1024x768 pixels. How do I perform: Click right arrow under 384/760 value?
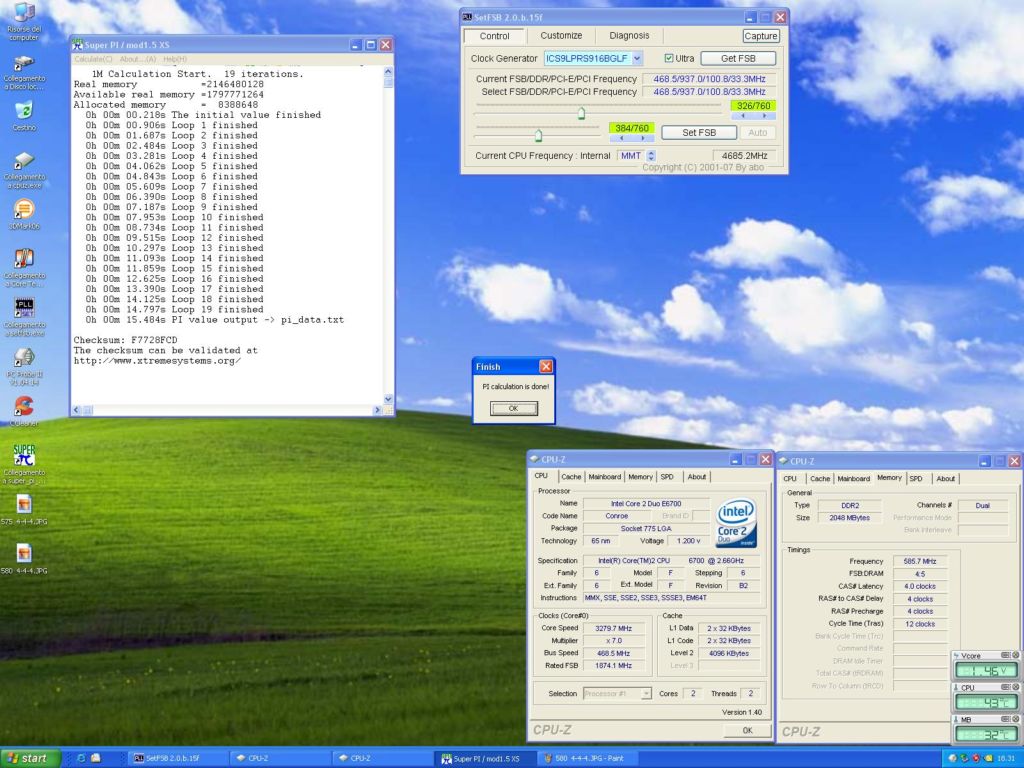pos(643,138)
